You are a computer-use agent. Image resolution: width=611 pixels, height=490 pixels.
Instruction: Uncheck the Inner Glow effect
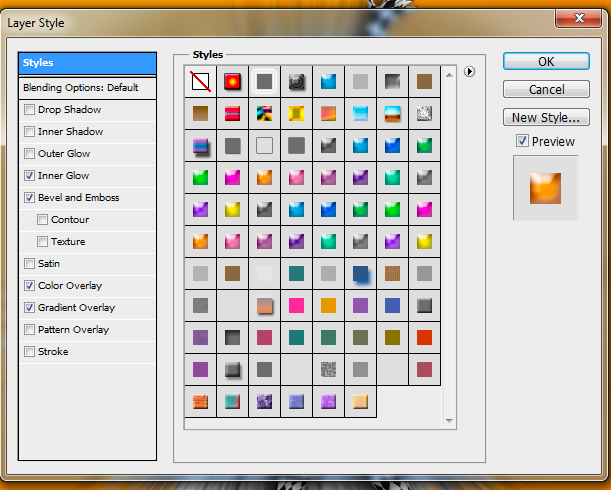tap(30, 176)
